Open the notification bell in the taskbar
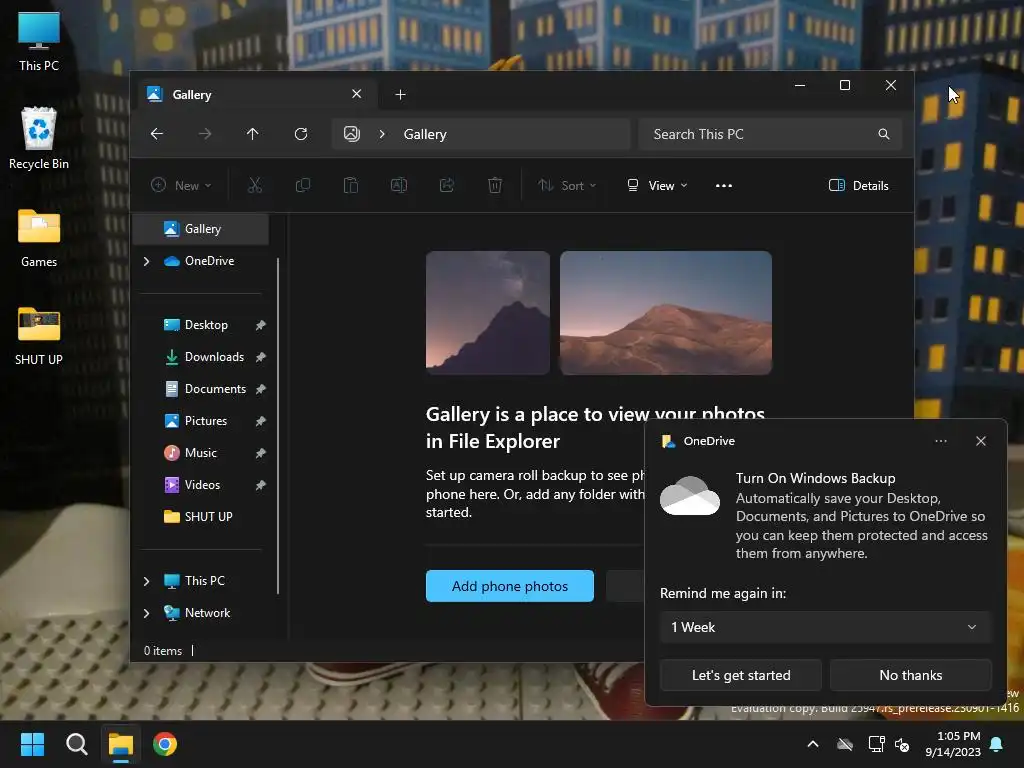 point(997,744)
